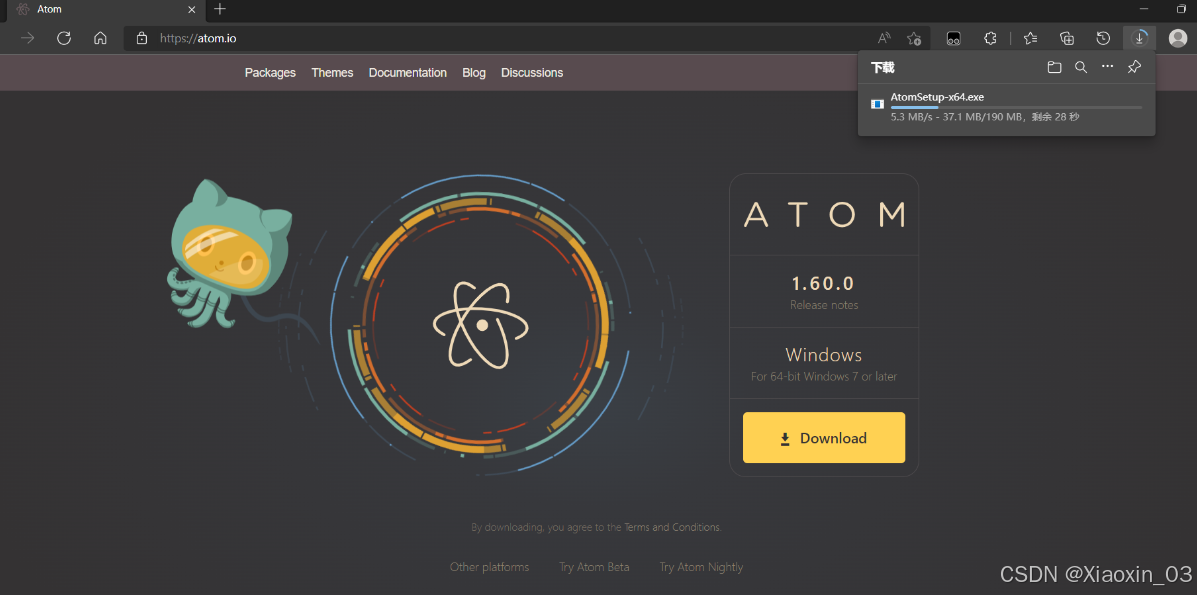
Task: Open the Try Atom Beta link
Action: [x=594, y=567]
